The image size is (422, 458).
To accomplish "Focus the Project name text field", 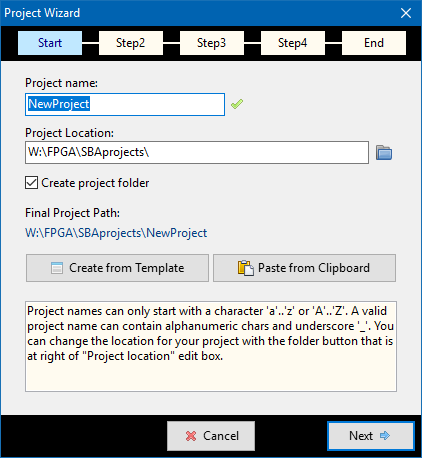I will pos(125,105).
